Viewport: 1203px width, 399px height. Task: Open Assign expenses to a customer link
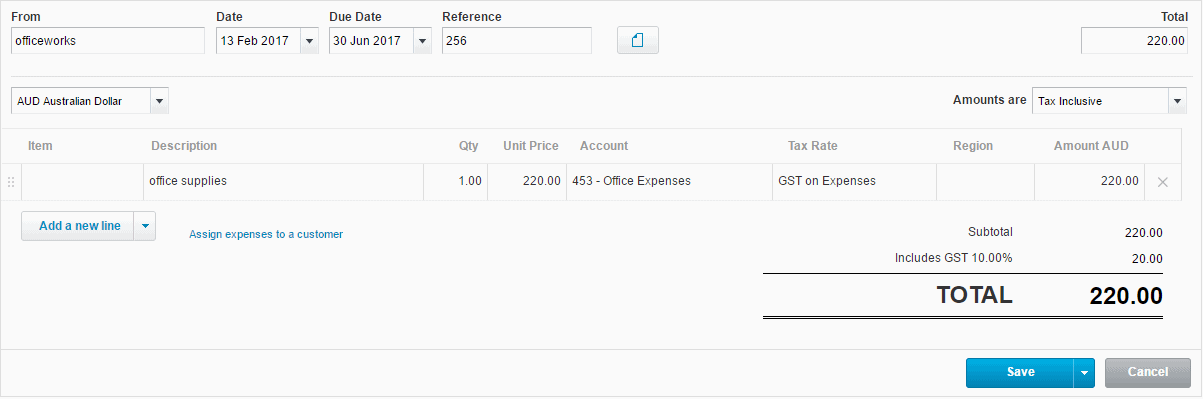(266, 234)
